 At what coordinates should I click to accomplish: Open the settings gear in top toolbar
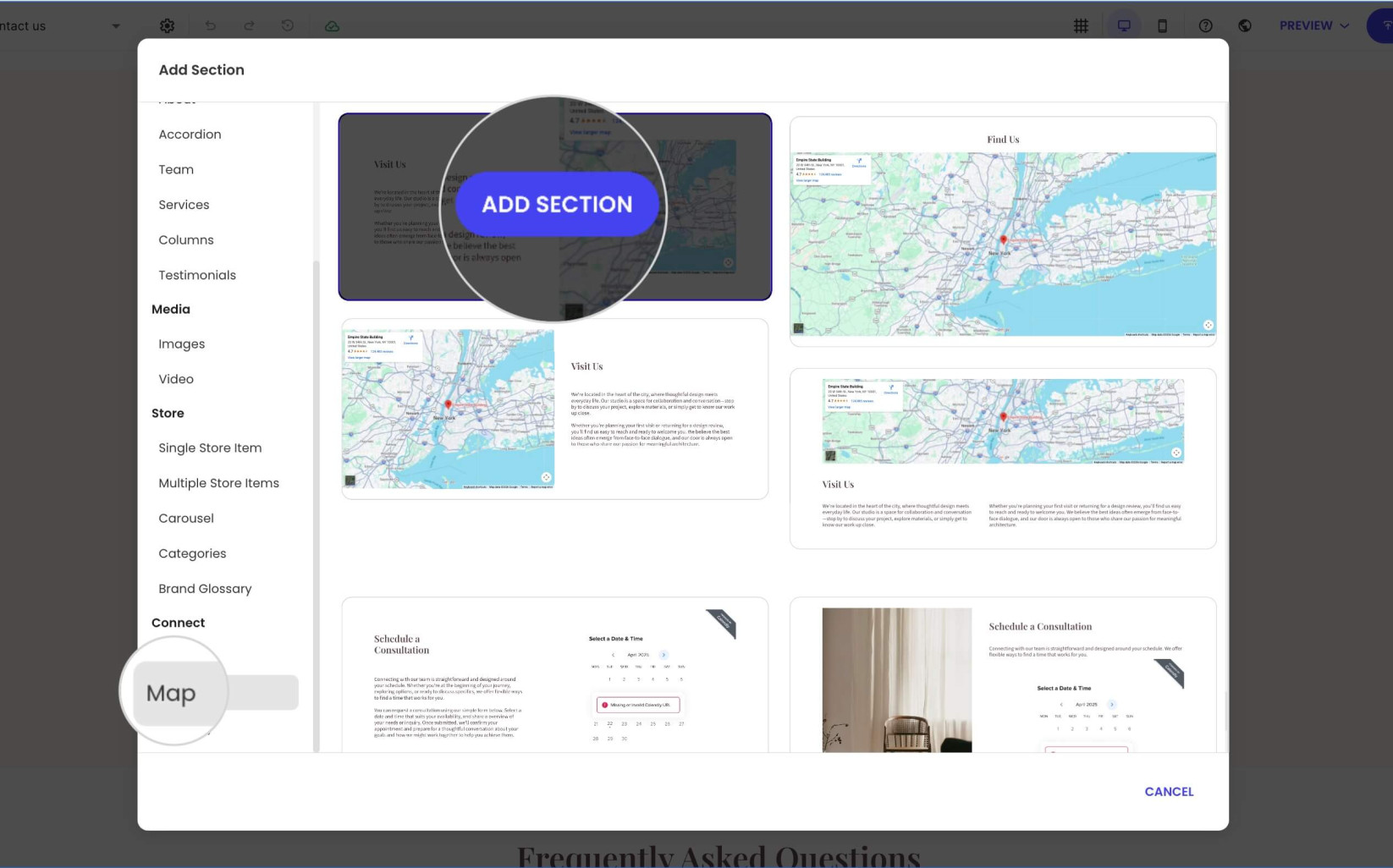(168, 26)
